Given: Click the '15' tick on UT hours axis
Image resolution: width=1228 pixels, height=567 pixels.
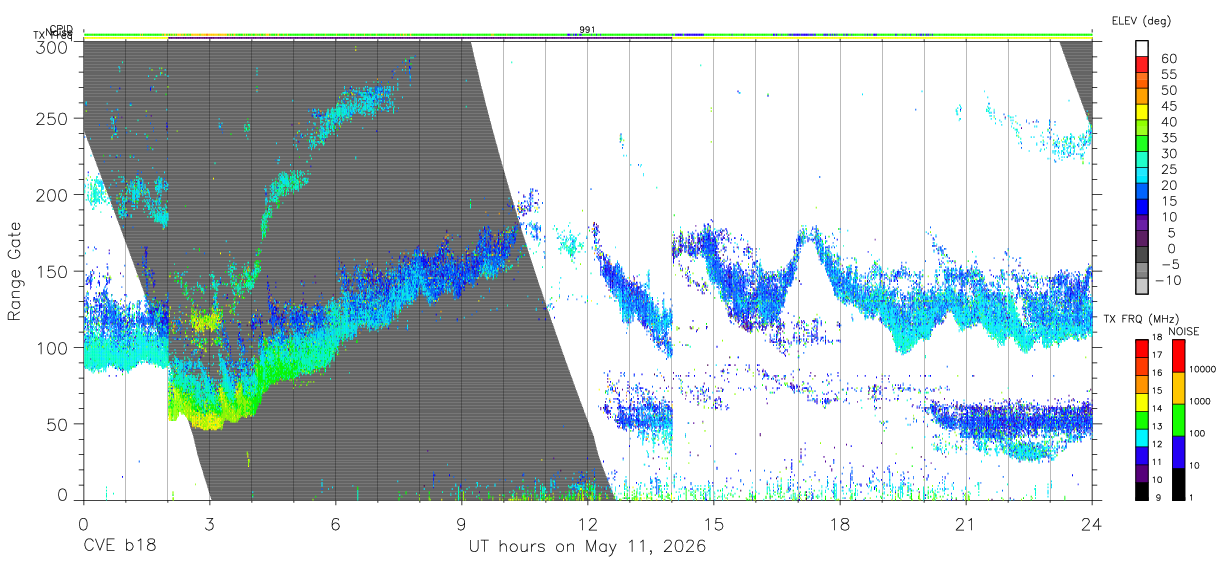Looking at the screenshot, I should coord(714,524).
